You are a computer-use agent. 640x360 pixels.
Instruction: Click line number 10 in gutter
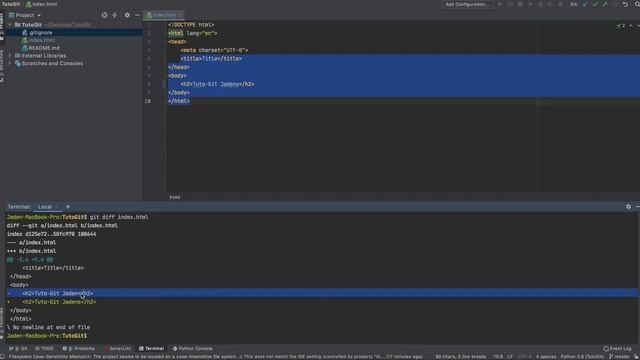click(147, 101)
